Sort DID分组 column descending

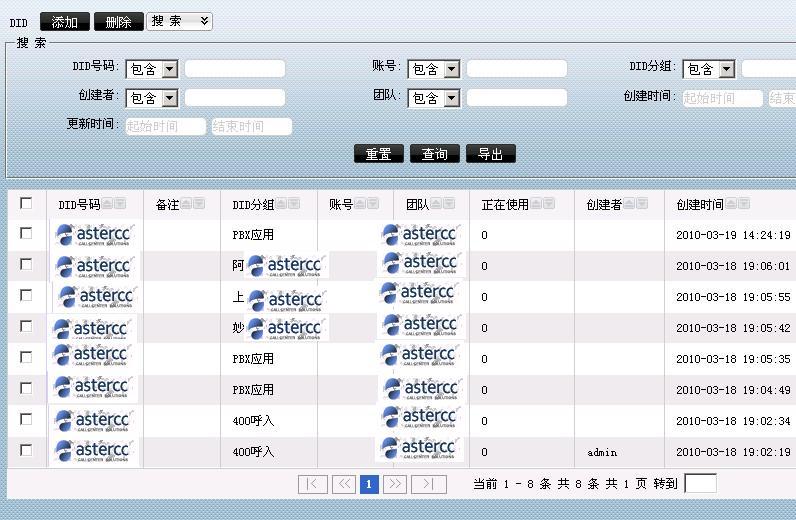coord(293,204)
